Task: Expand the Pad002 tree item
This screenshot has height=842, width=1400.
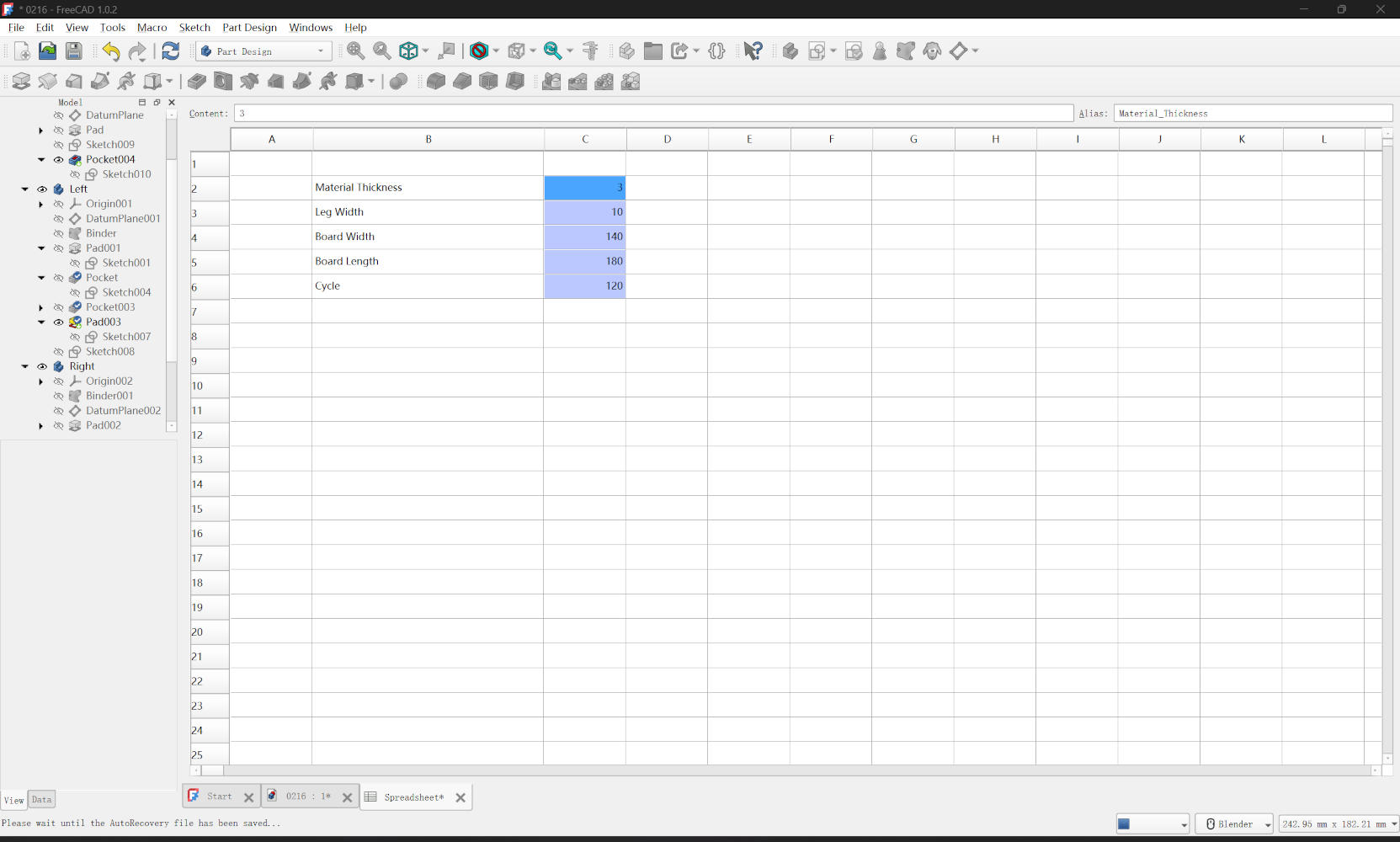Action: coord(41,426)
